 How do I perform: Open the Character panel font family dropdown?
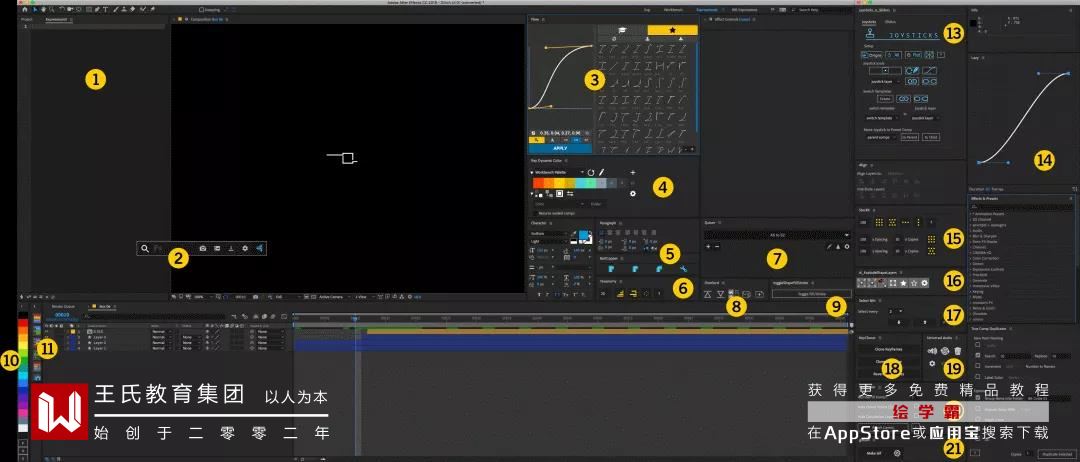(x=549, y=233)
